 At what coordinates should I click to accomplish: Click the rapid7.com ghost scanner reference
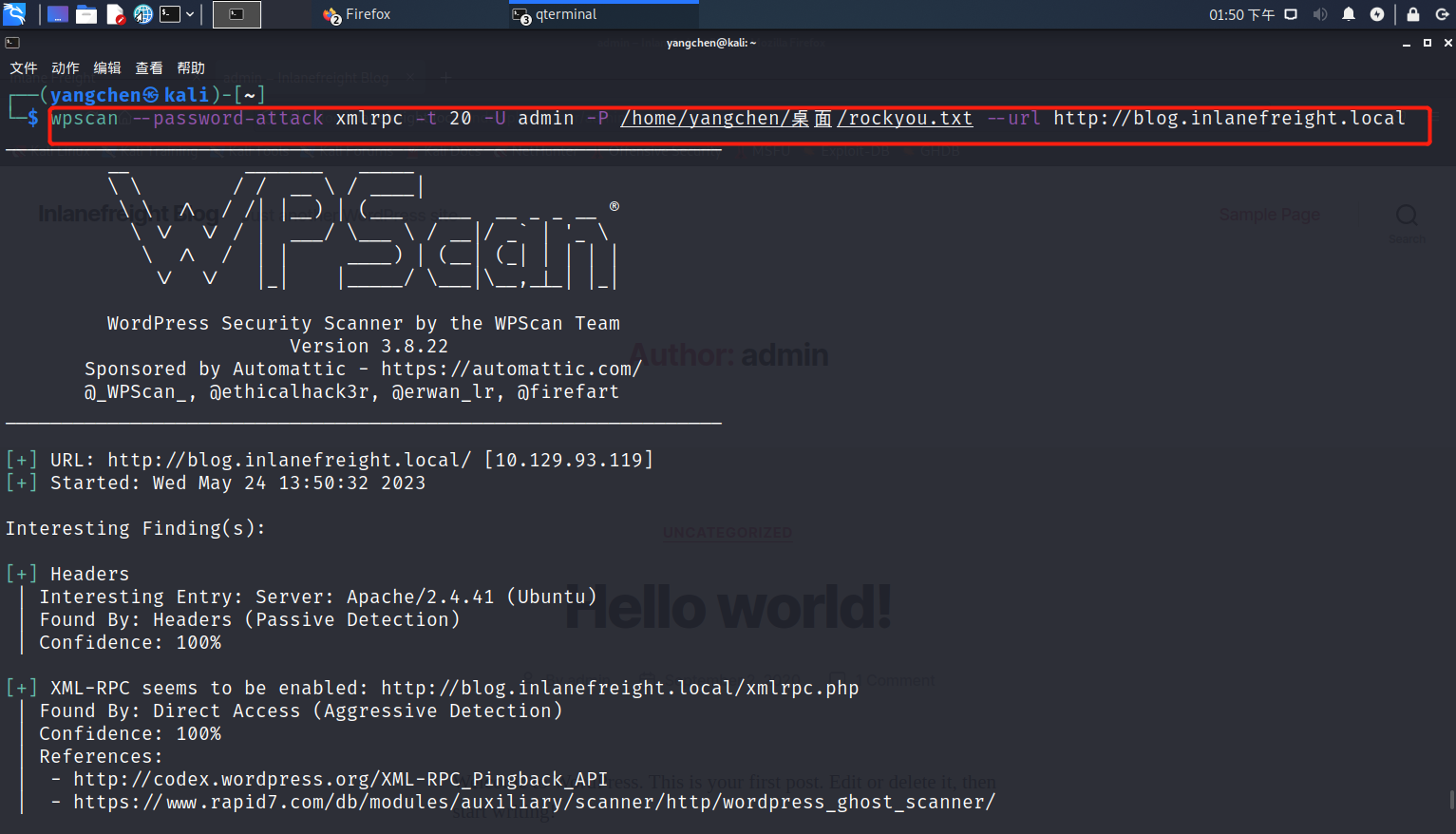(x=535, y=803)
